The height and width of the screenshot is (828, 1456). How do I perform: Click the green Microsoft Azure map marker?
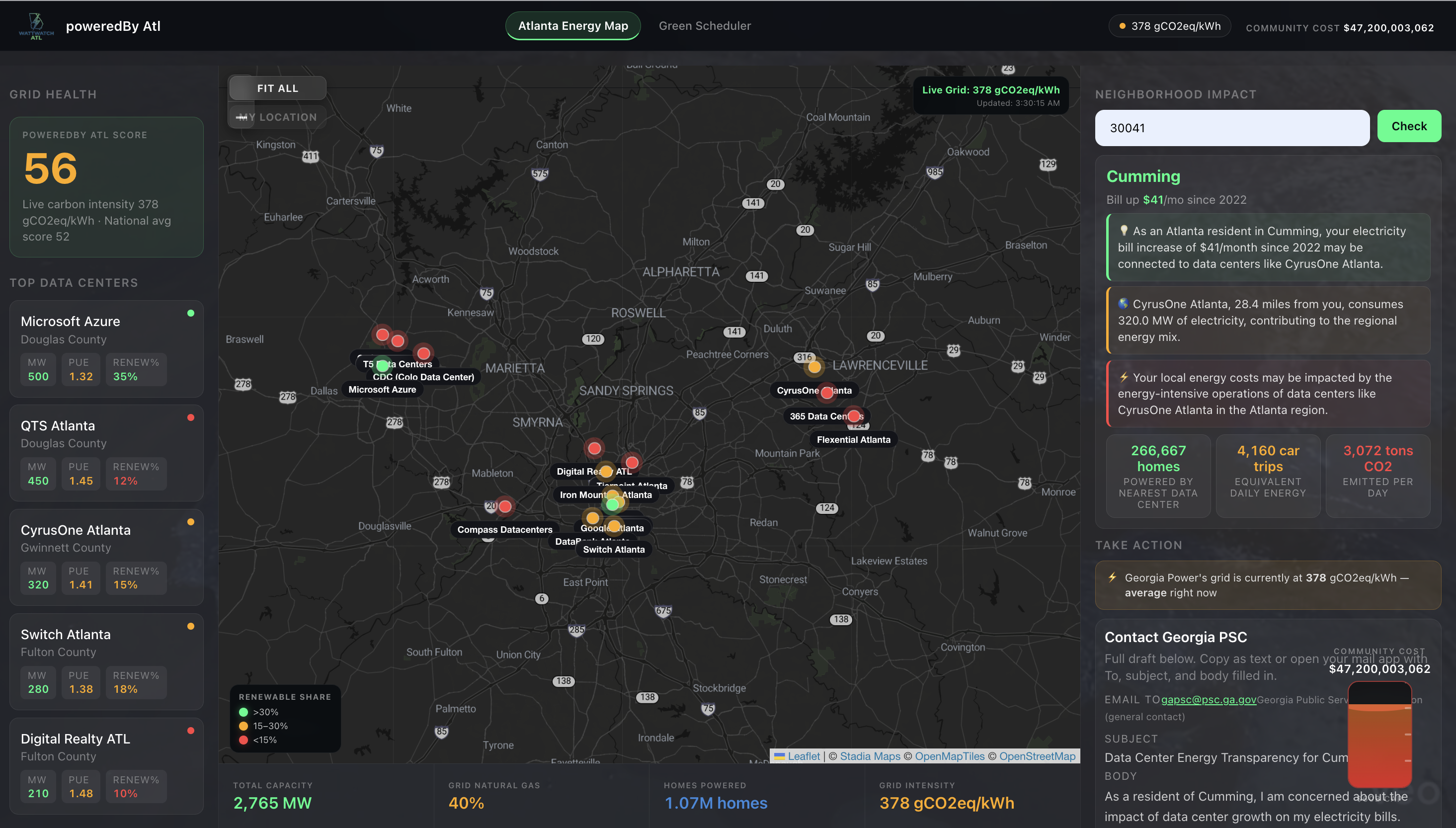(383, 365)
